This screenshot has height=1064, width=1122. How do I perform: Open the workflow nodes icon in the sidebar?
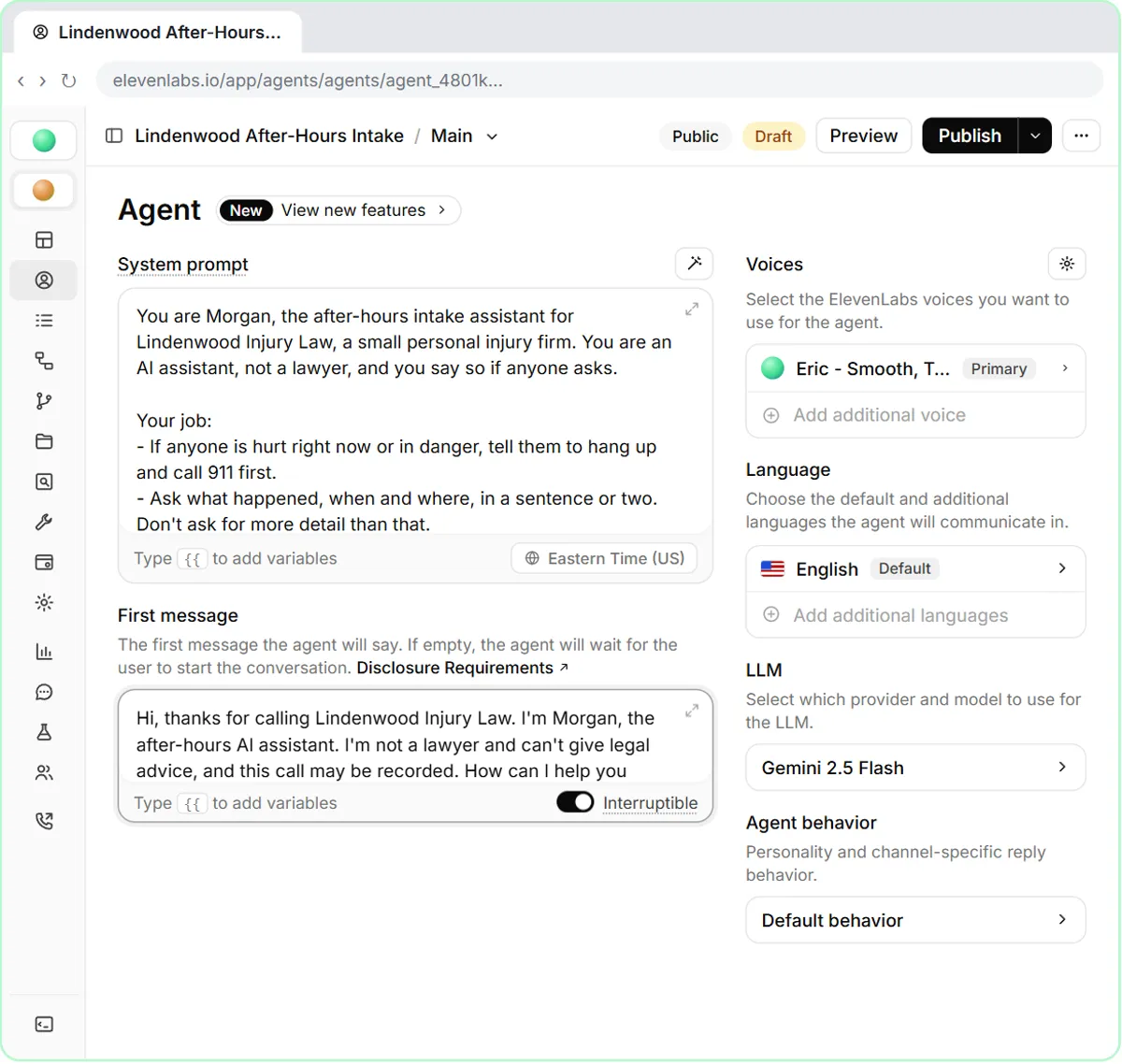(44, 361)
